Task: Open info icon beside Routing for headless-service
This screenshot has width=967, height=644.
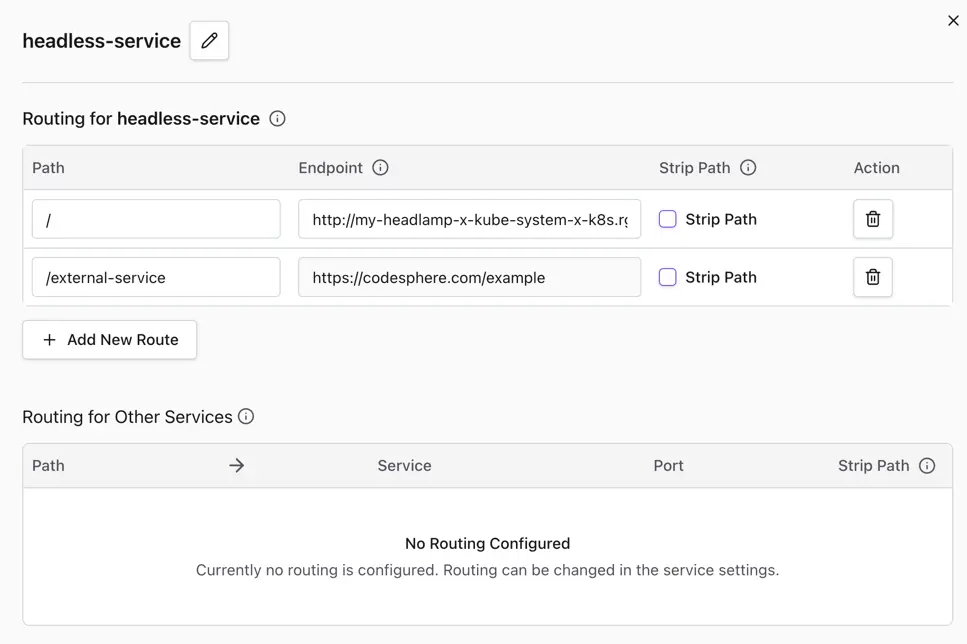Action: click(x=278, y=118)
